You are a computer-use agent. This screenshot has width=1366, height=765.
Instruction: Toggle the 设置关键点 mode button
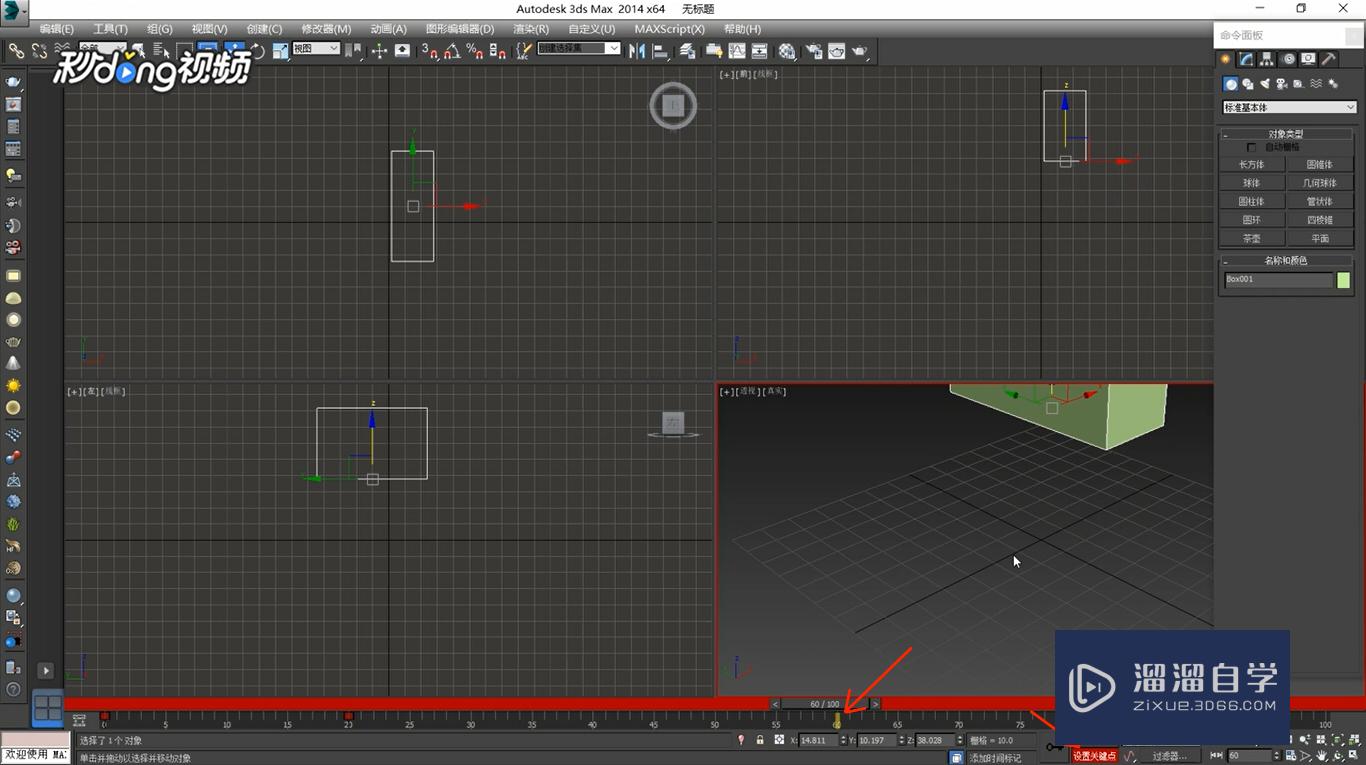(1095, 756)
